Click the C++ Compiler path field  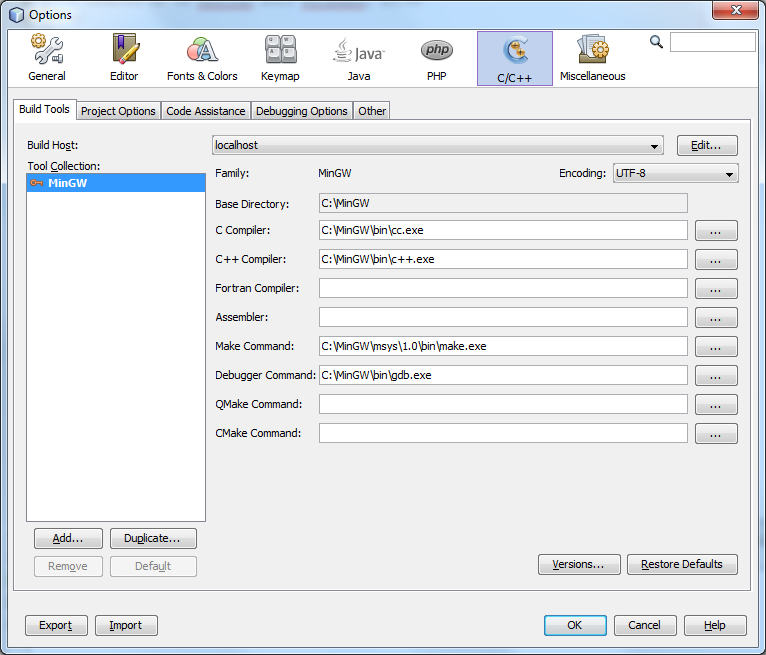[503, 259]
